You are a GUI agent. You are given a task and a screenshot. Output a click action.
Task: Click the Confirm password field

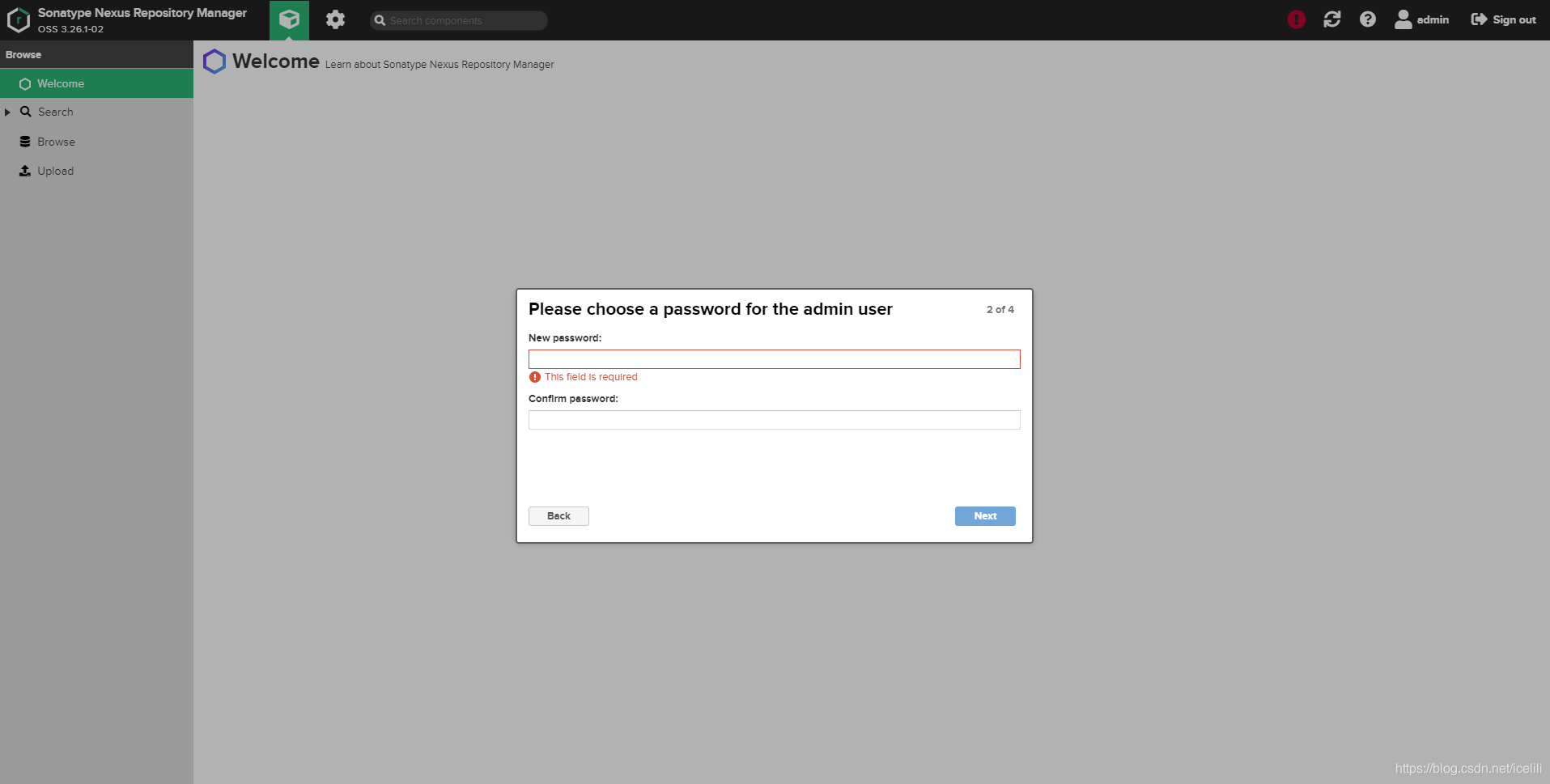[774, 420]
